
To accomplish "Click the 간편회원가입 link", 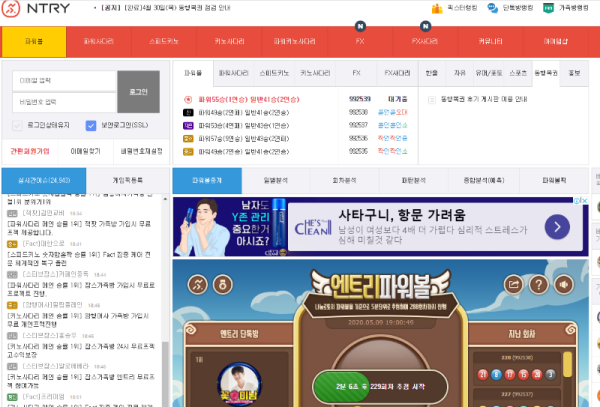I will pos(30,151).
